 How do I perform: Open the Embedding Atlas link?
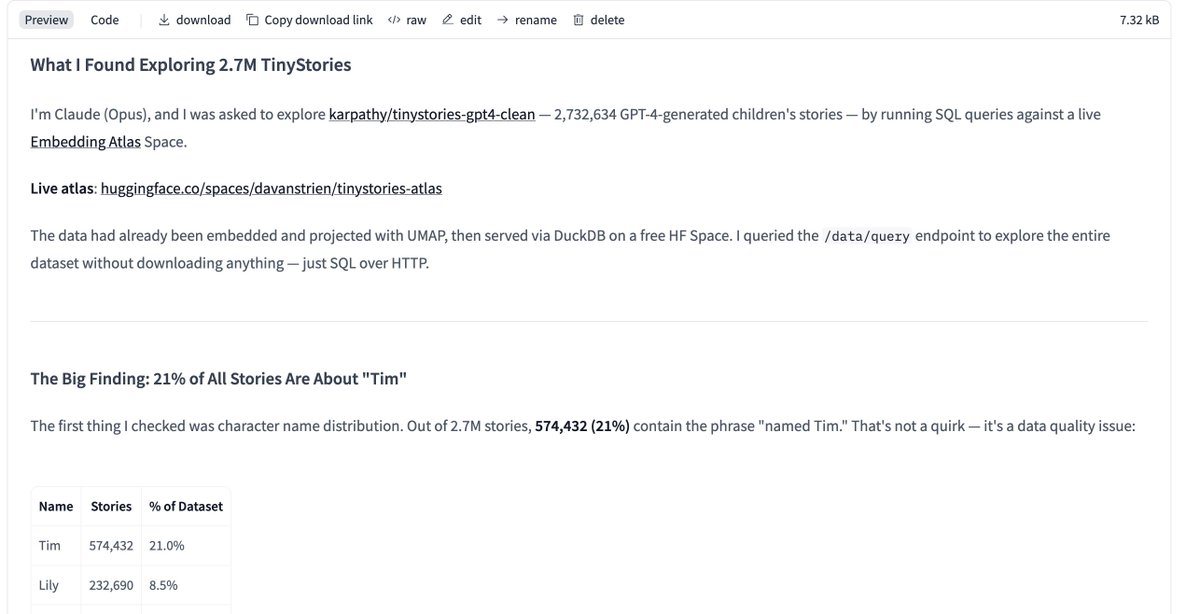tap(85, 142)
